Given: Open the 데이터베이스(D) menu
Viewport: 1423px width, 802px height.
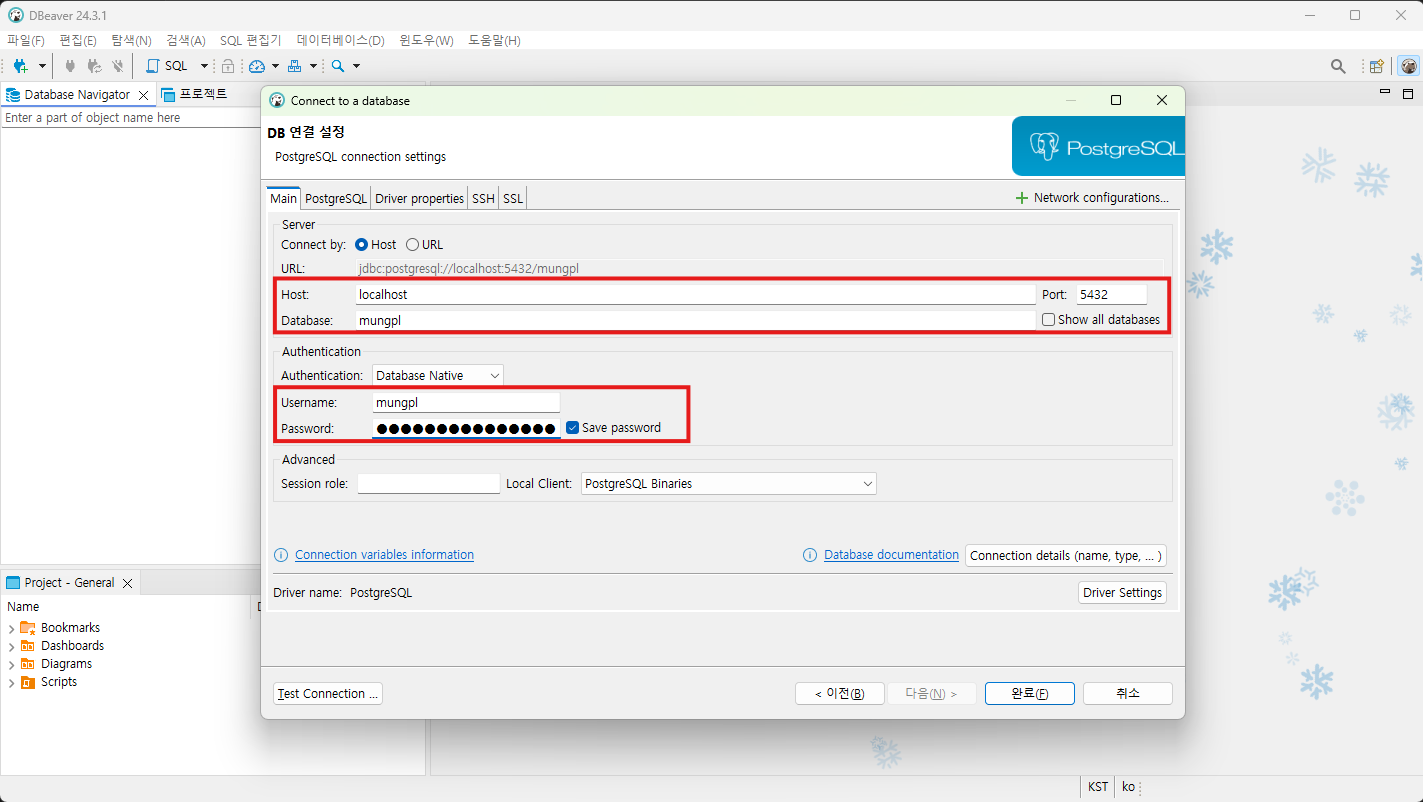Looking at the screenshot, I should tap(341, 41).
